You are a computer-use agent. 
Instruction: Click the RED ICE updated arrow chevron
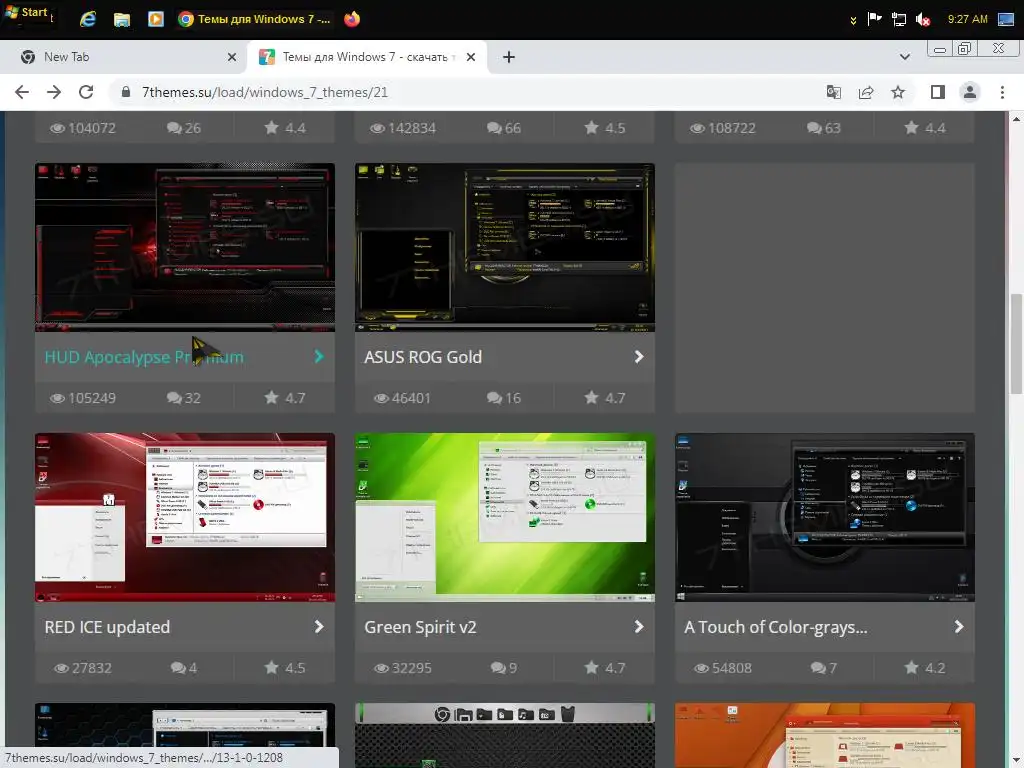319,626
